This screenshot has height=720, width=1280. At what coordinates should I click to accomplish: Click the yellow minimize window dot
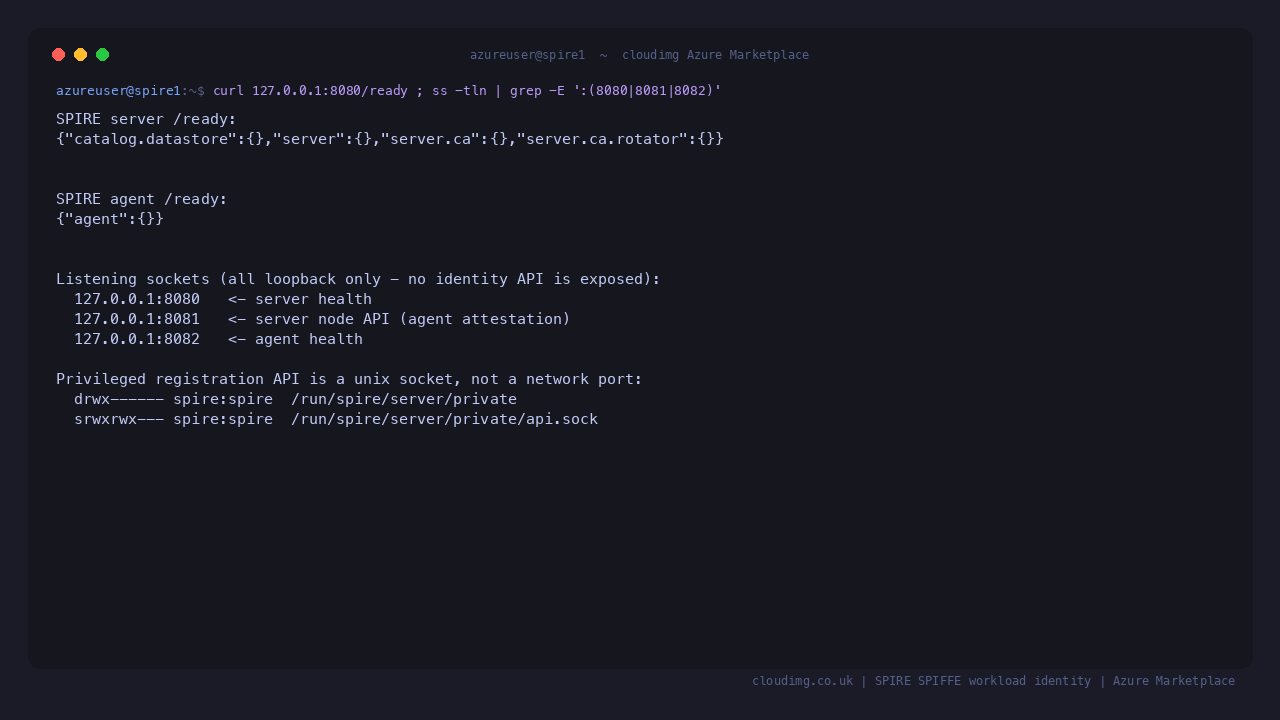[81, 55]
